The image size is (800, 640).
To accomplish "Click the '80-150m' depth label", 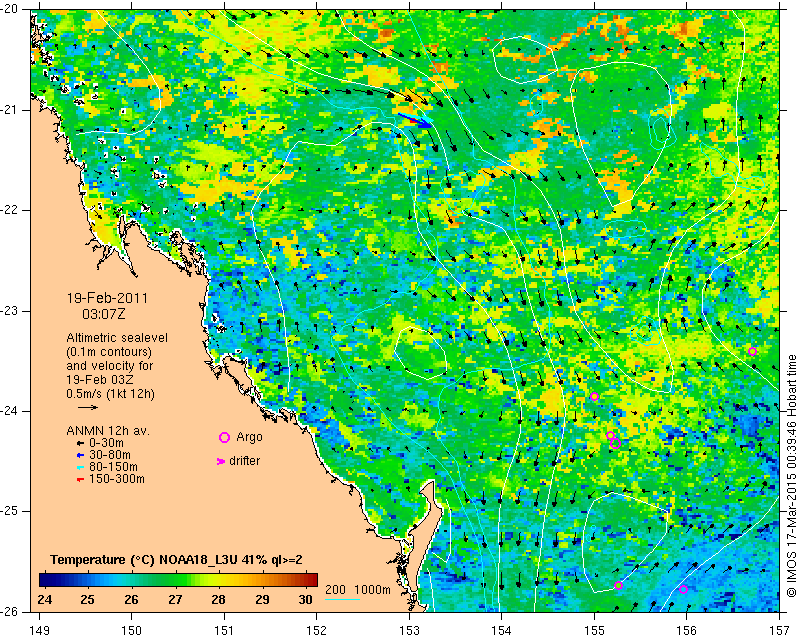I will pos(113,467).
